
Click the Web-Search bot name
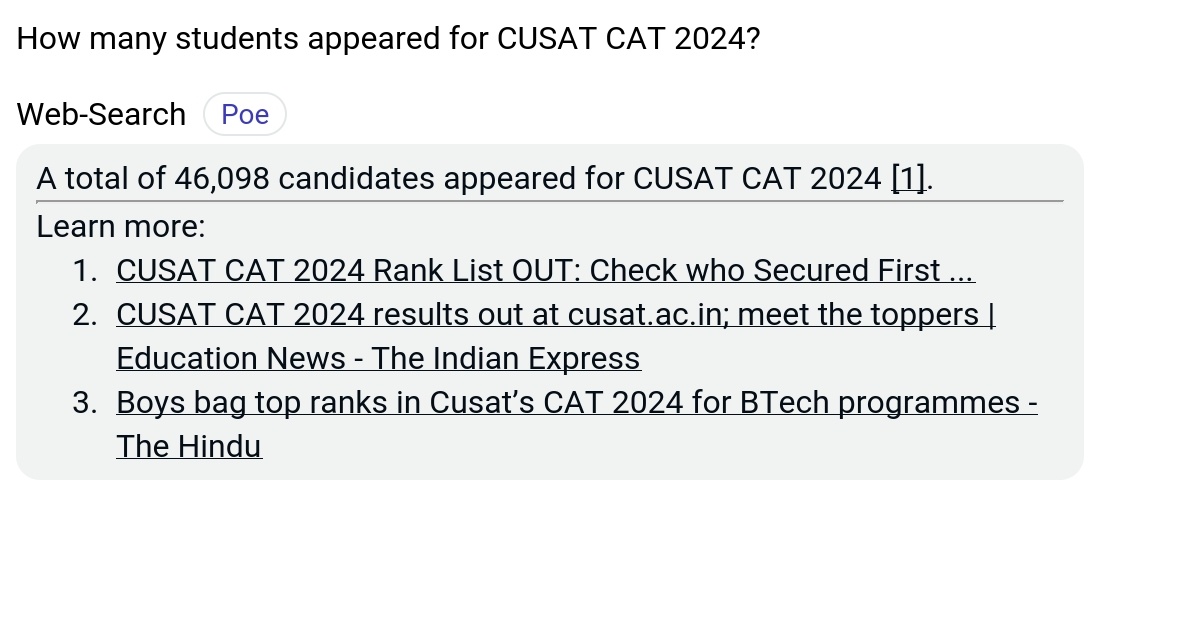(100, 114)
